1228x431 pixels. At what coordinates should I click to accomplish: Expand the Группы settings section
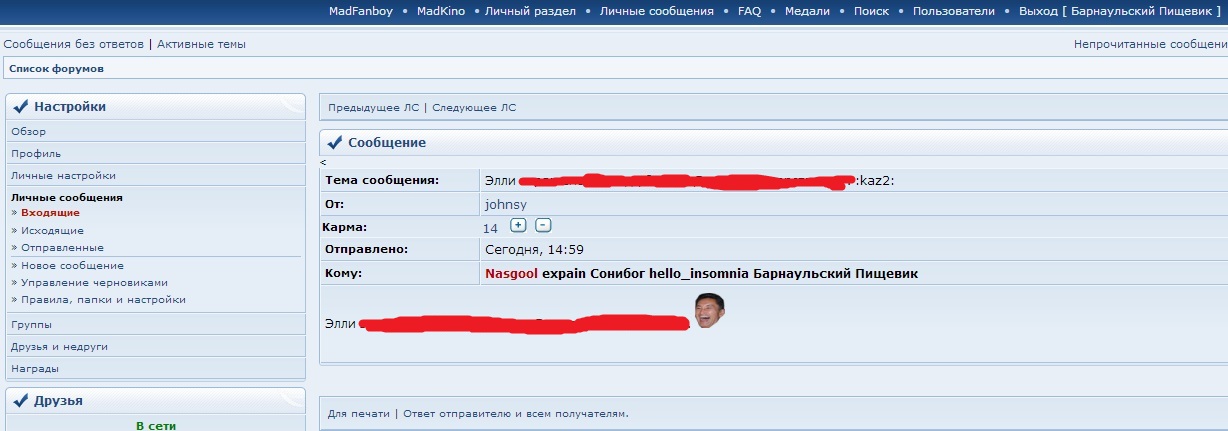click(x=32, y=325)
